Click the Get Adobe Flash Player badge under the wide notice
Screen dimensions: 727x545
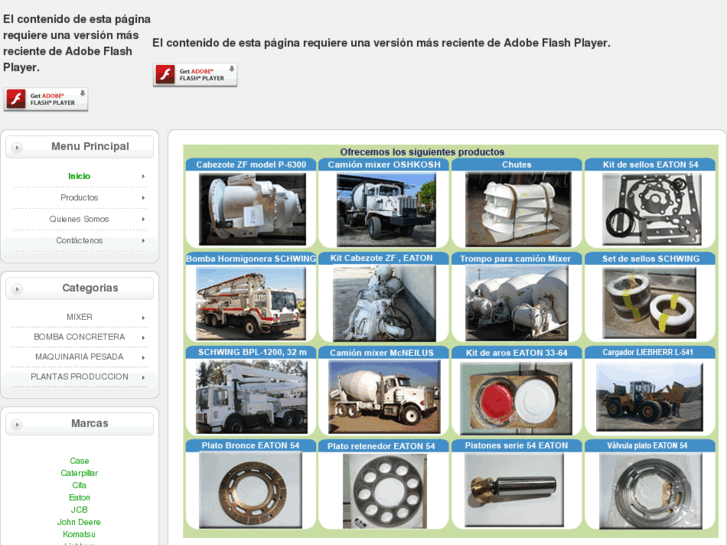coord(195,75)
